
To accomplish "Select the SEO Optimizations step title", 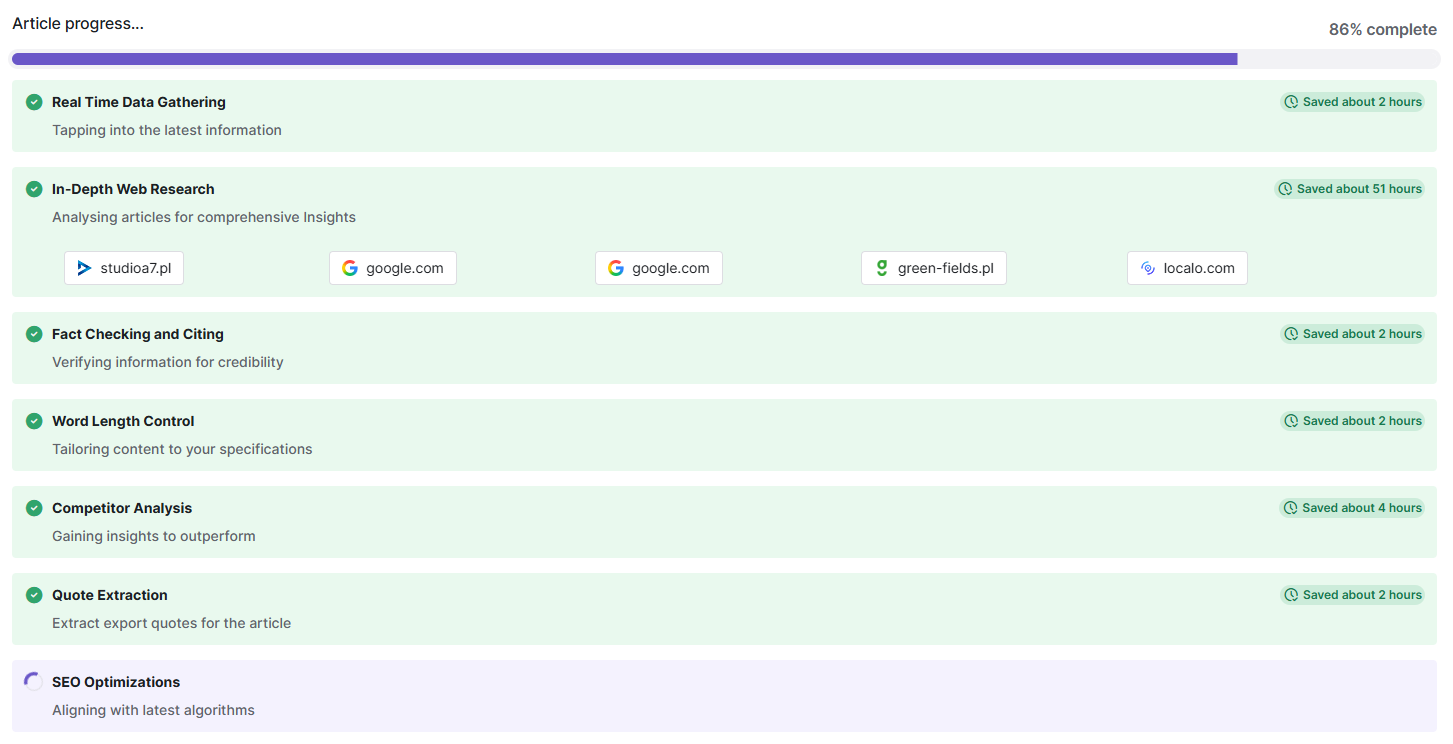I will [x=116, y=682].
